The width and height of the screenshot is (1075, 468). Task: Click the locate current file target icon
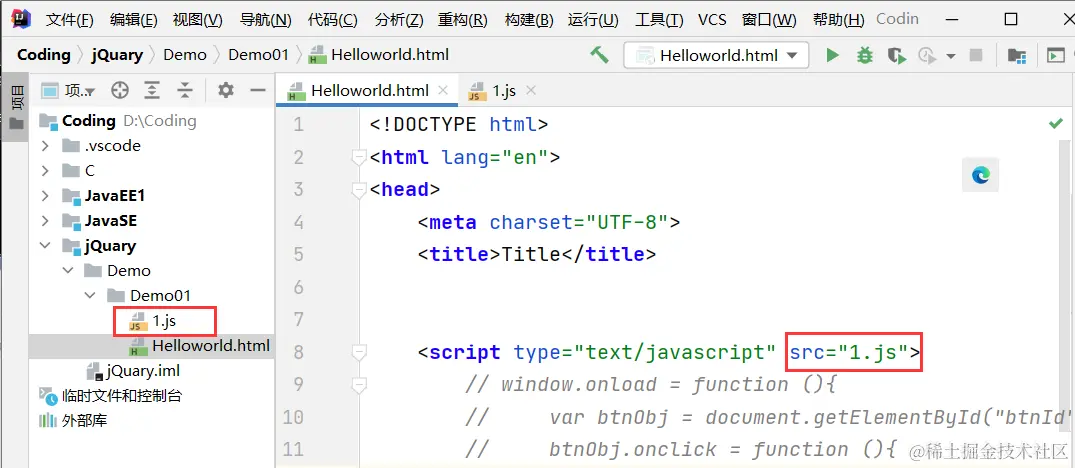(x=120, y=90)
